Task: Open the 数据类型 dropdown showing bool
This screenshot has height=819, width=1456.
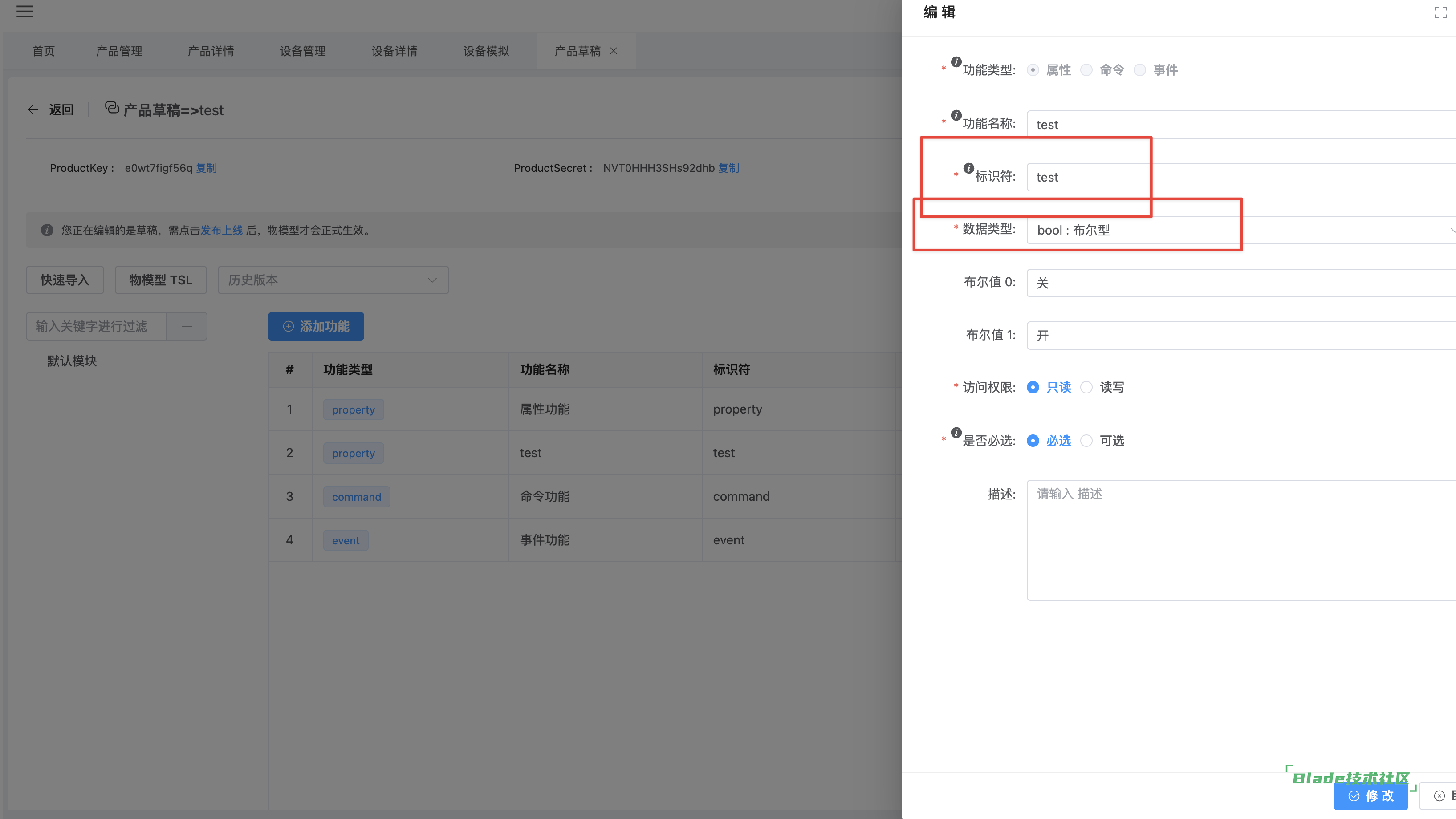Action: tap(1241, 230)
